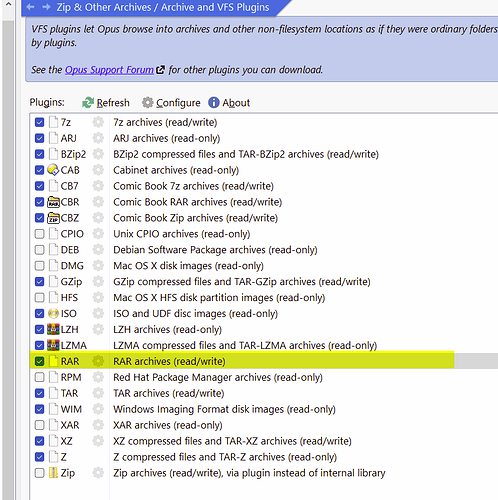The width and height of the screenshot is (498, 500).
Task: Click the CBZ plugin ZIP folder icon
Action: [53, 218]
